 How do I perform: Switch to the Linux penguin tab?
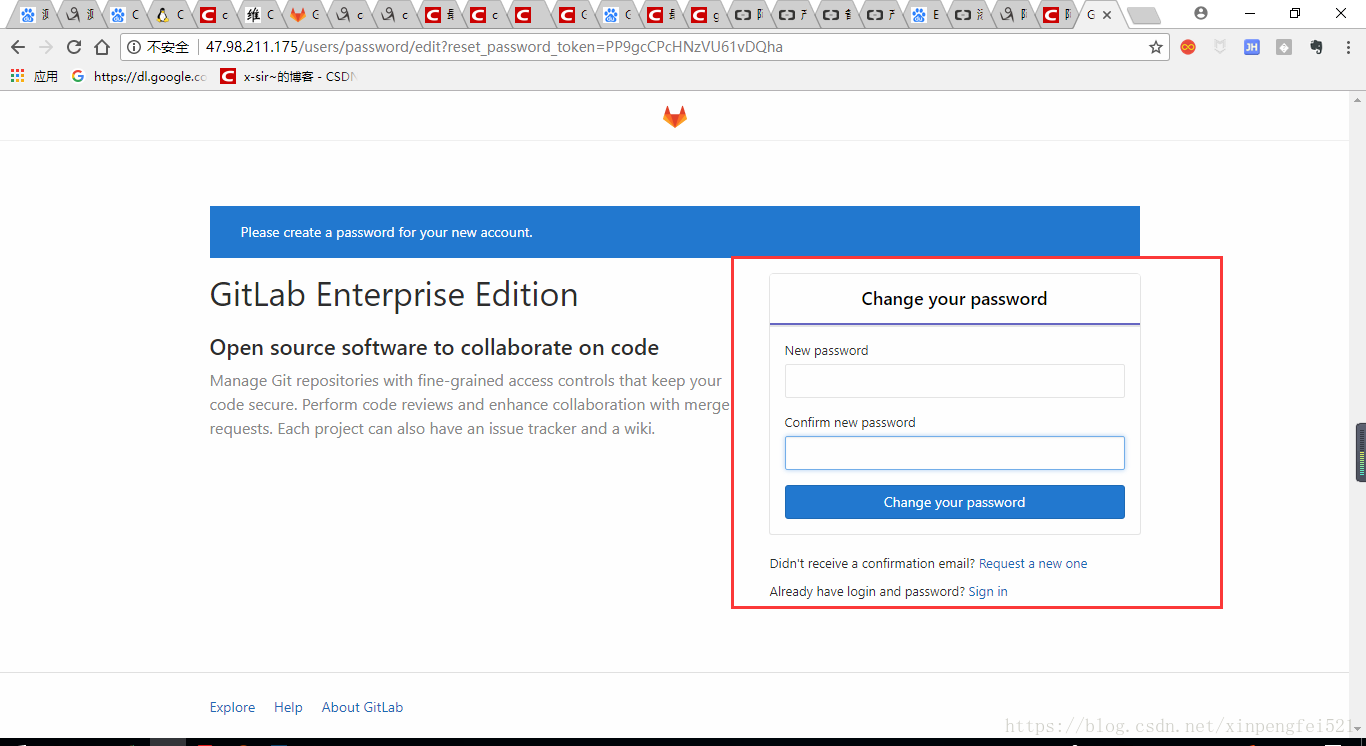[x=170, y=15]
